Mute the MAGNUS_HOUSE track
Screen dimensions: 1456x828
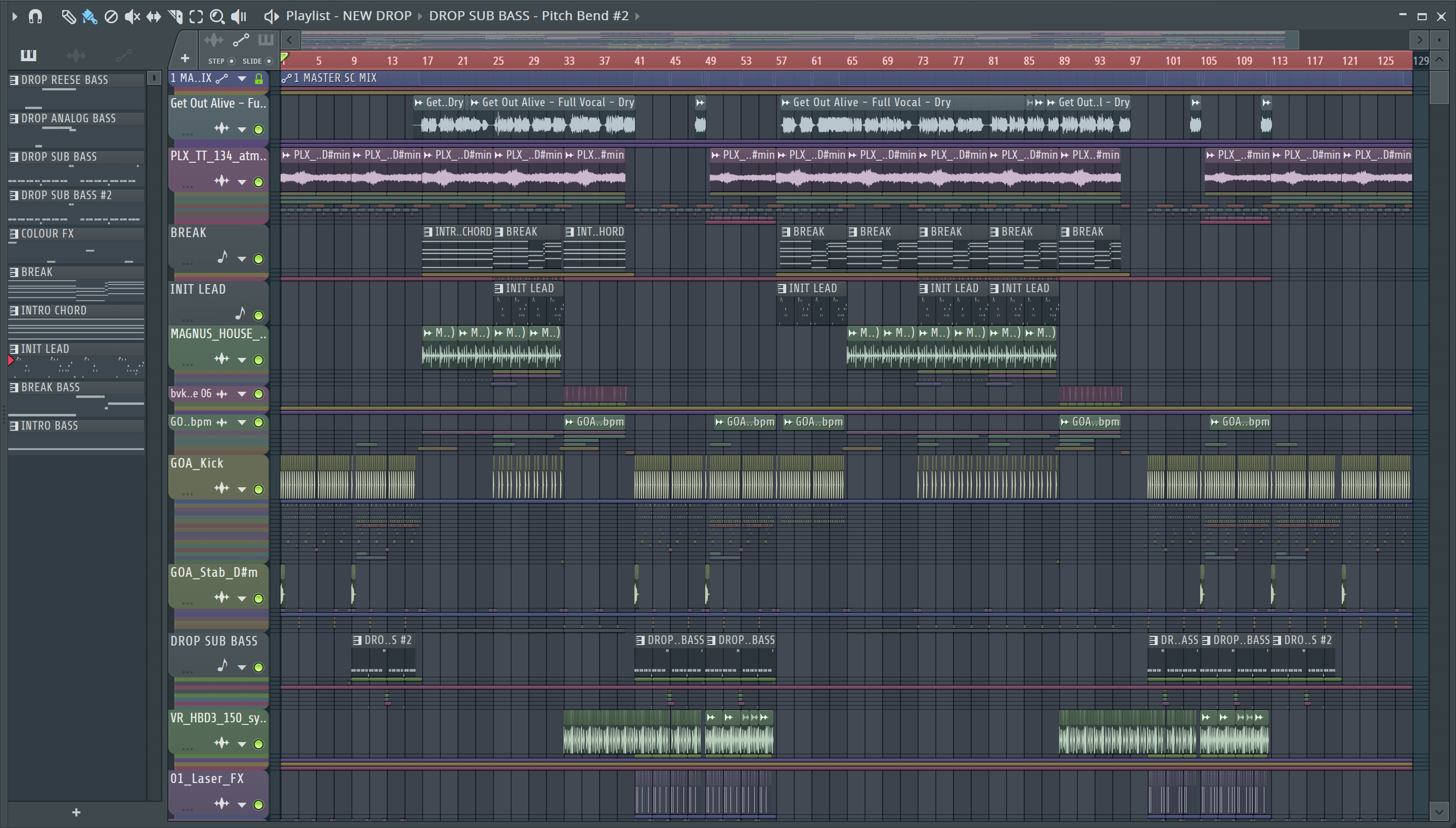[259, 359]
